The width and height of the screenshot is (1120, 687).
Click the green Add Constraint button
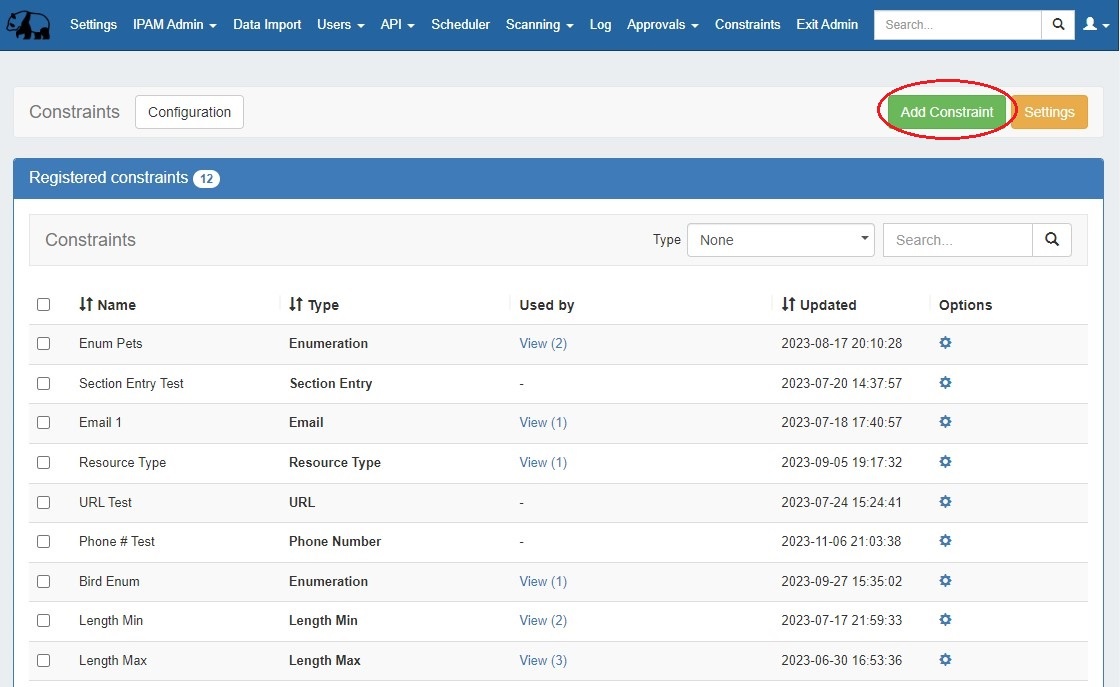pos(946,112)
